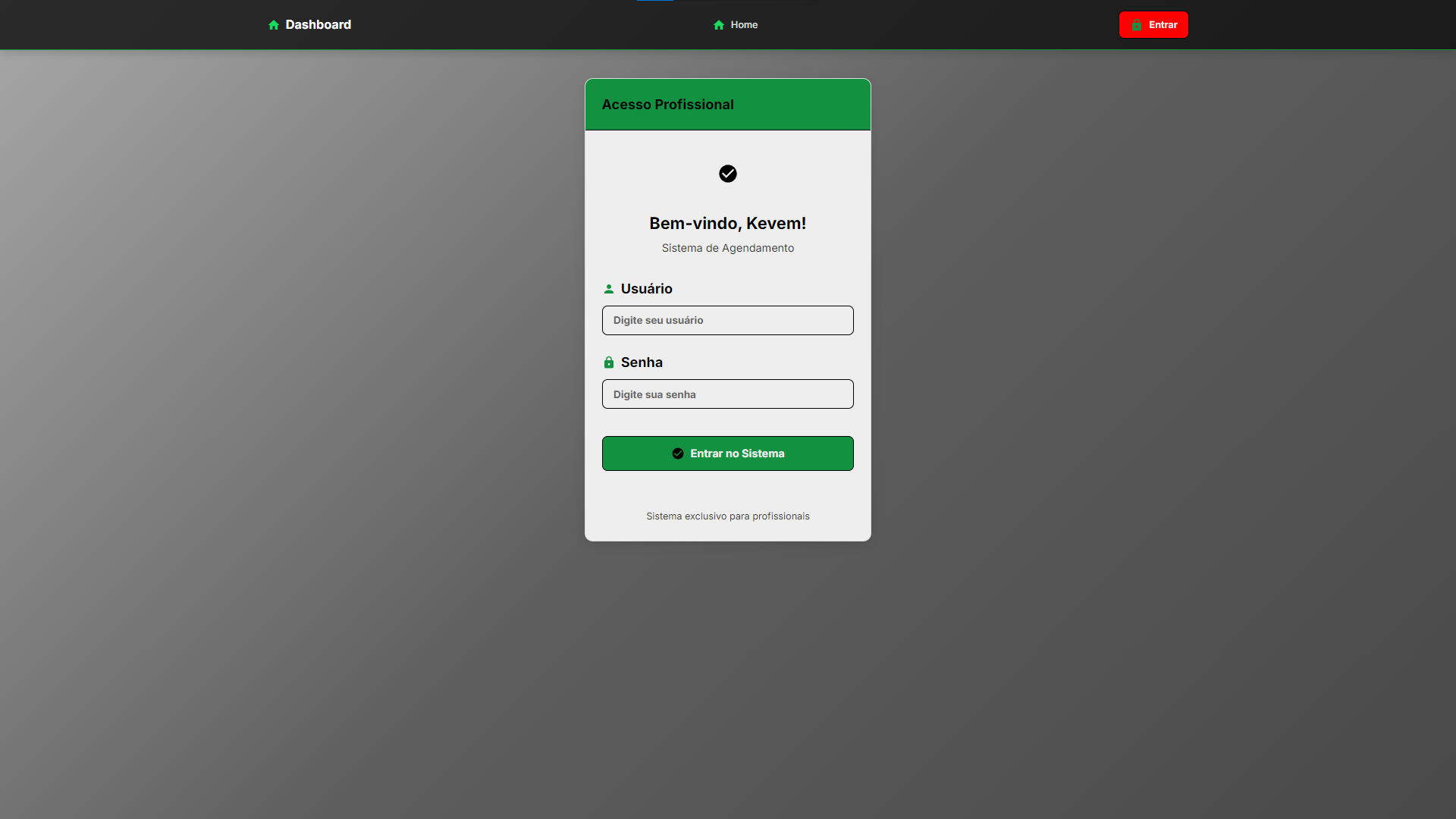Click the Digite seu usuário input field
This screenshot has height=819, width=1456.
point(727,320)
